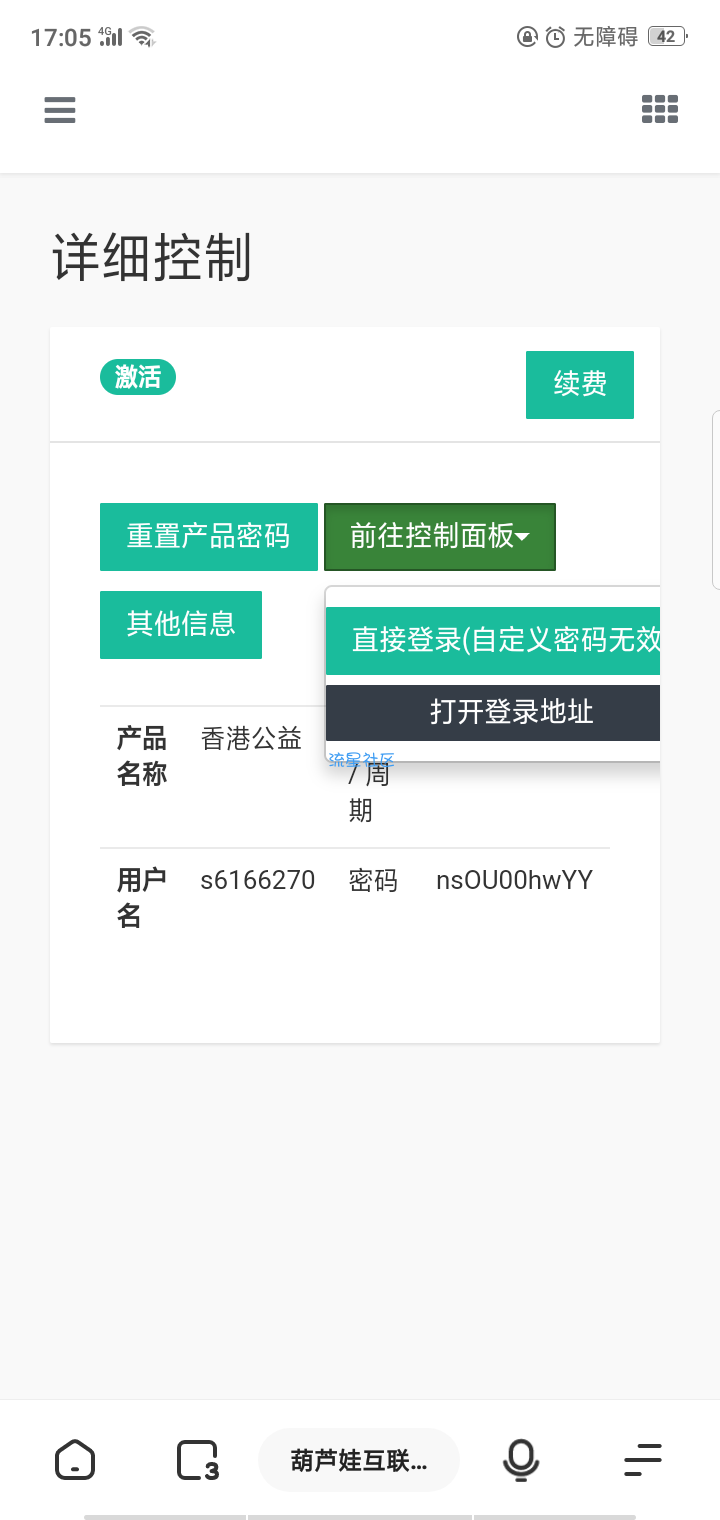Image resolution: width=720 pixels, height=1520 pixels.
Task: Tap the microphone voice search icon
Action: 520,1460
